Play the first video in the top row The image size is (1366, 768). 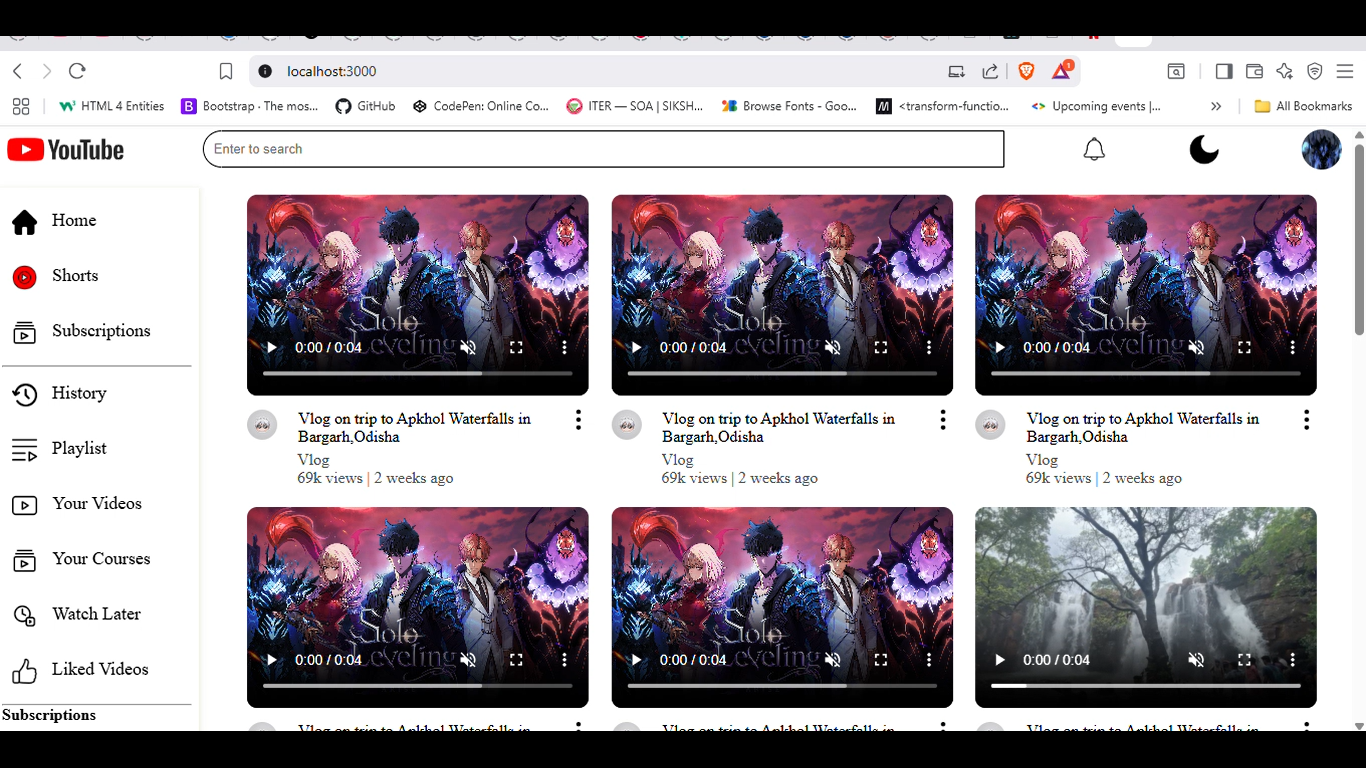coord(271,348)
